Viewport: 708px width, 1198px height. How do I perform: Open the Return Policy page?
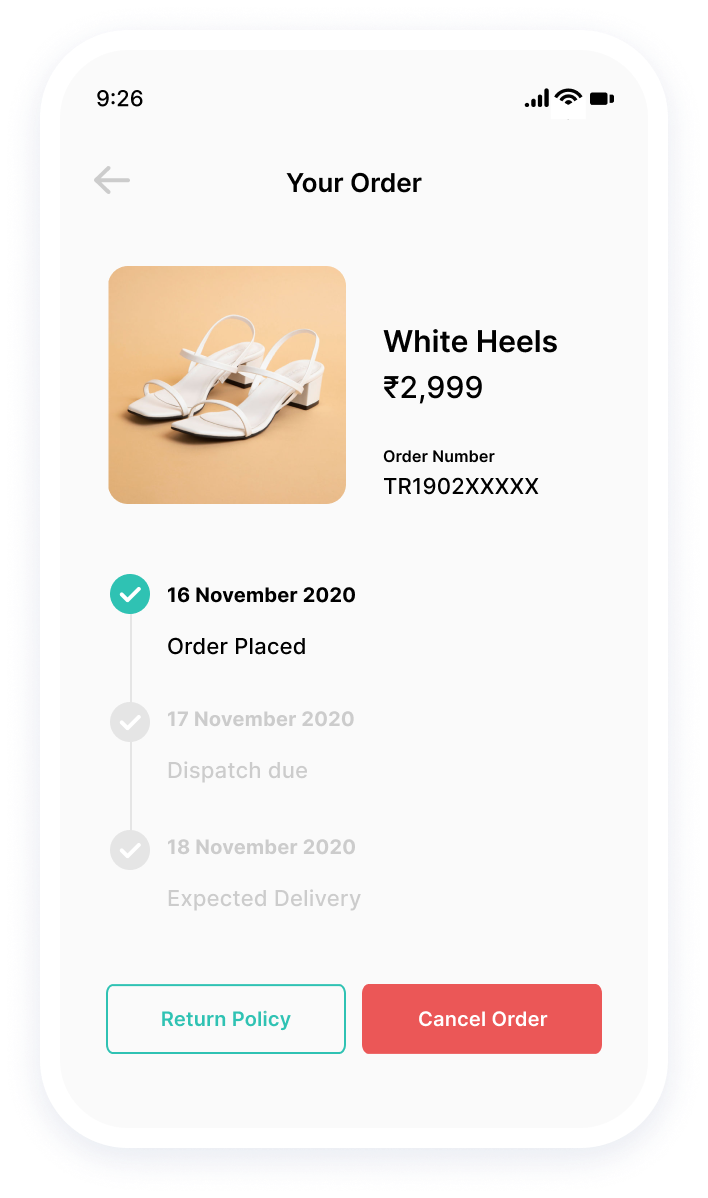[226, 1018]
